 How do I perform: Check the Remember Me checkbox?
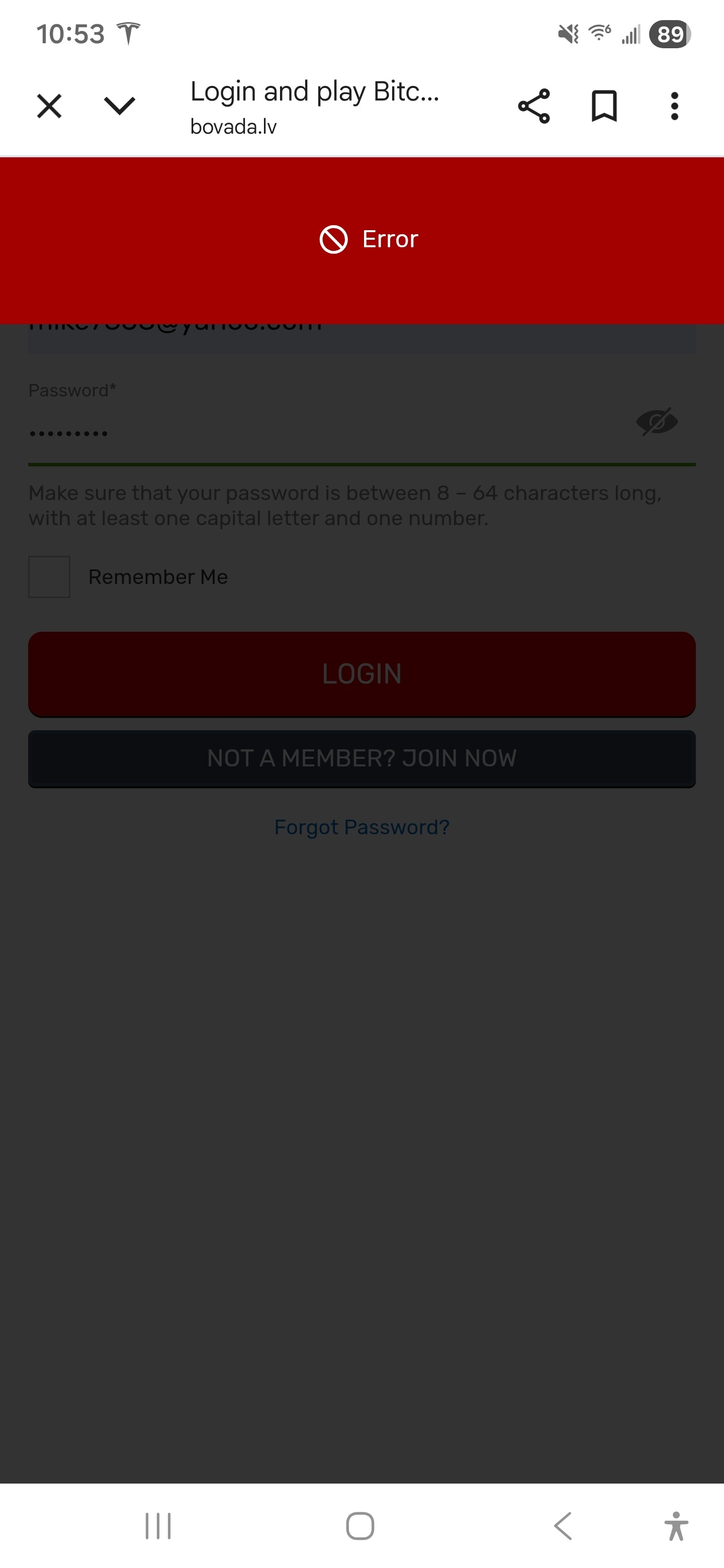point(49,576)
